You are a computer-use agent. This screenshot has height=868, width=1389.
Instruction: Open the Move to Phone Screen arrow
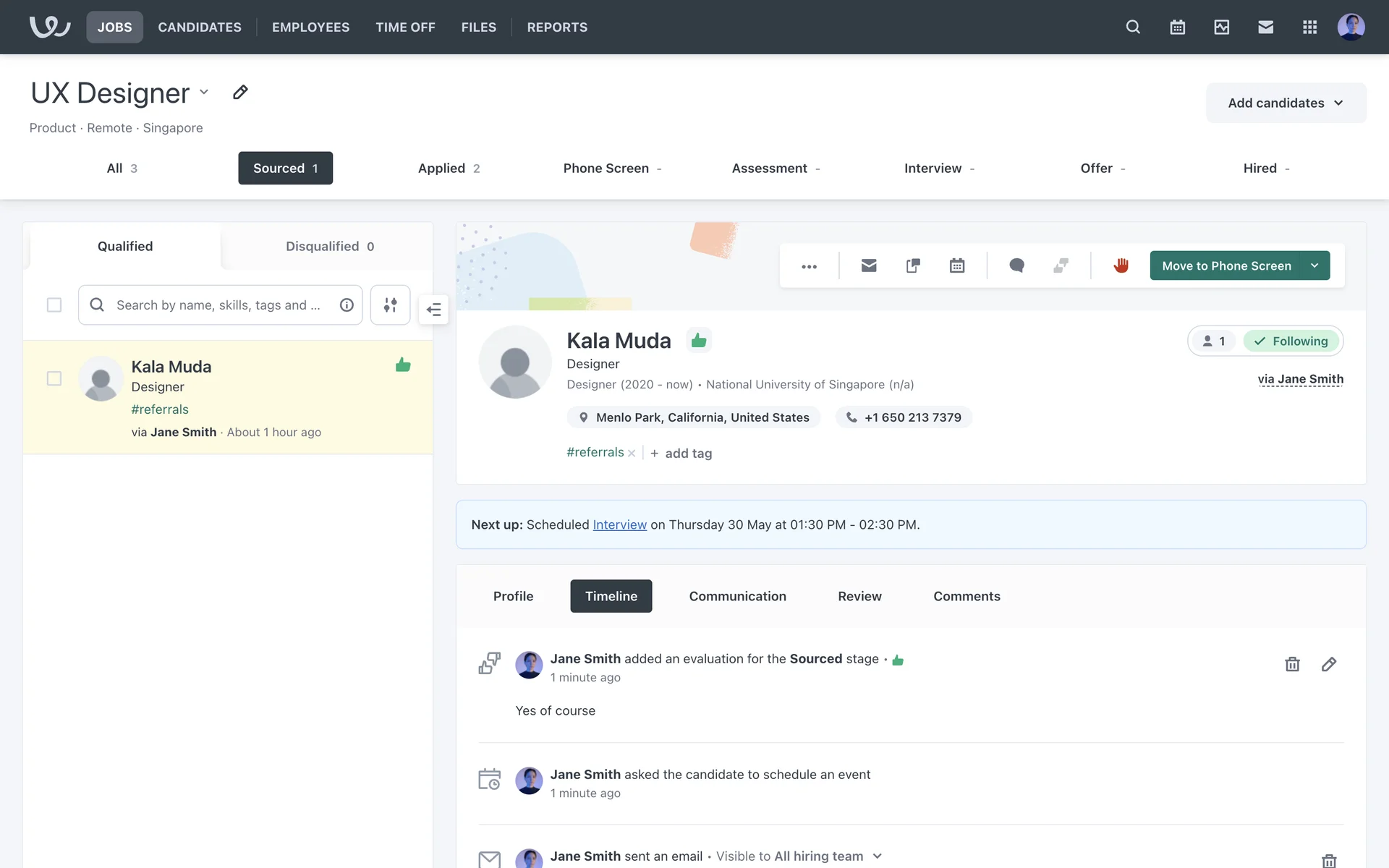(x=1314, y=265)
